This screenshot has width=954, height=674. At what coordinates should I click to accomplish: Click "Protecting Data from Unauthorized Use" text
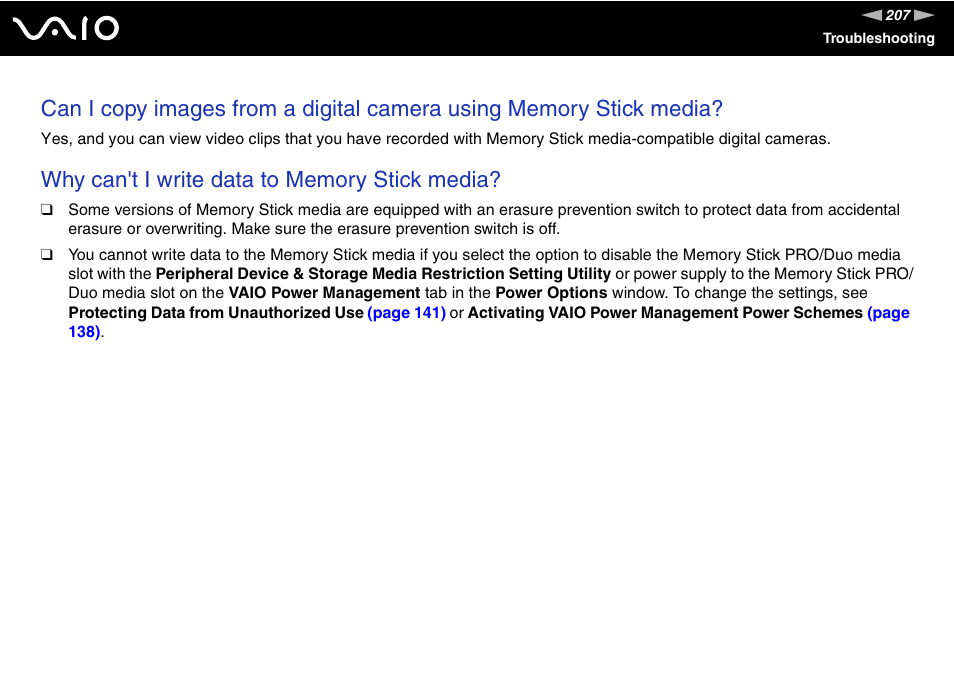point(216,313)
